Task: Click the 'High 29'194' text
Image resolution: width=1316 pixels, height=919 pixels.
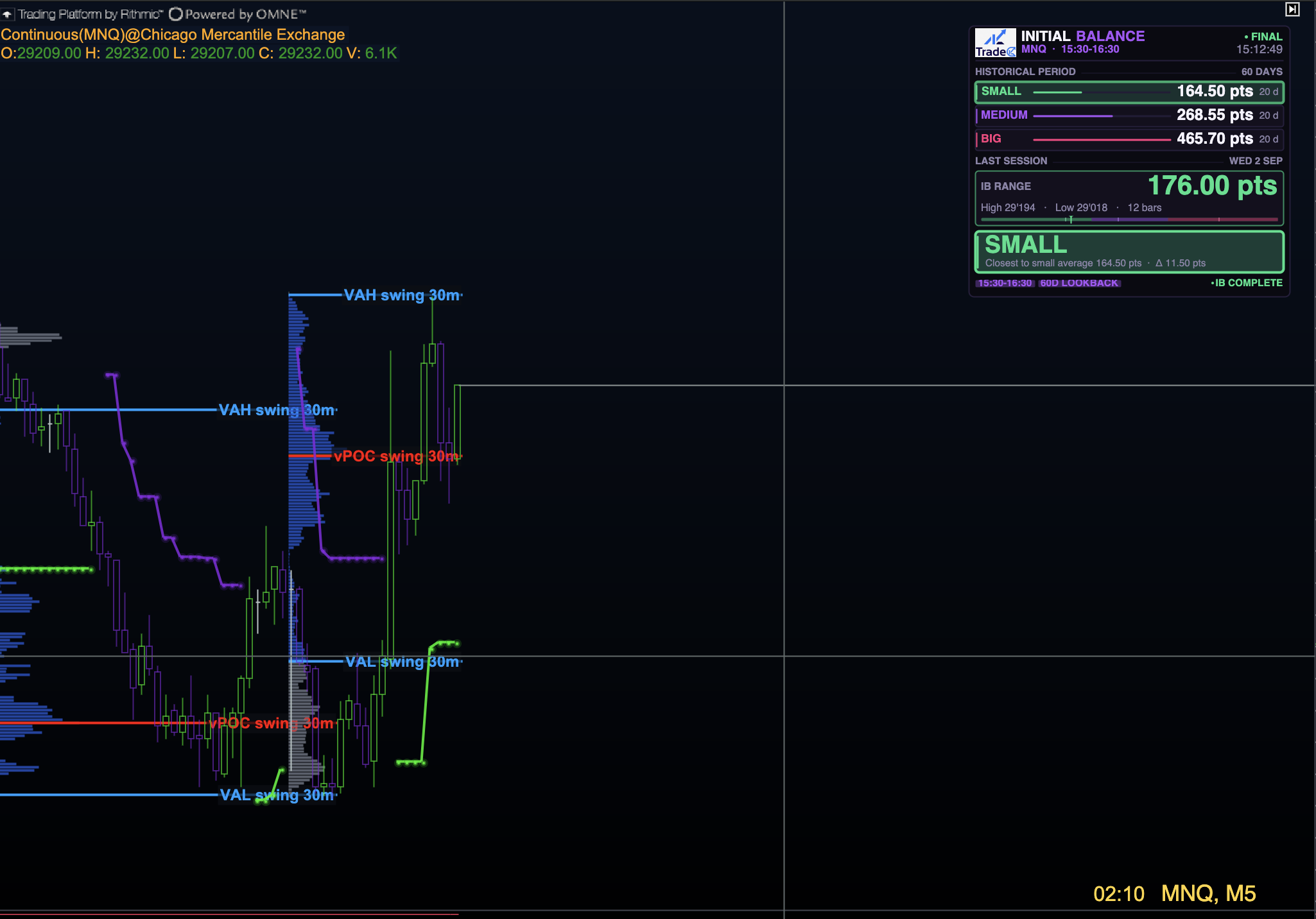Action: point(1008,208)
